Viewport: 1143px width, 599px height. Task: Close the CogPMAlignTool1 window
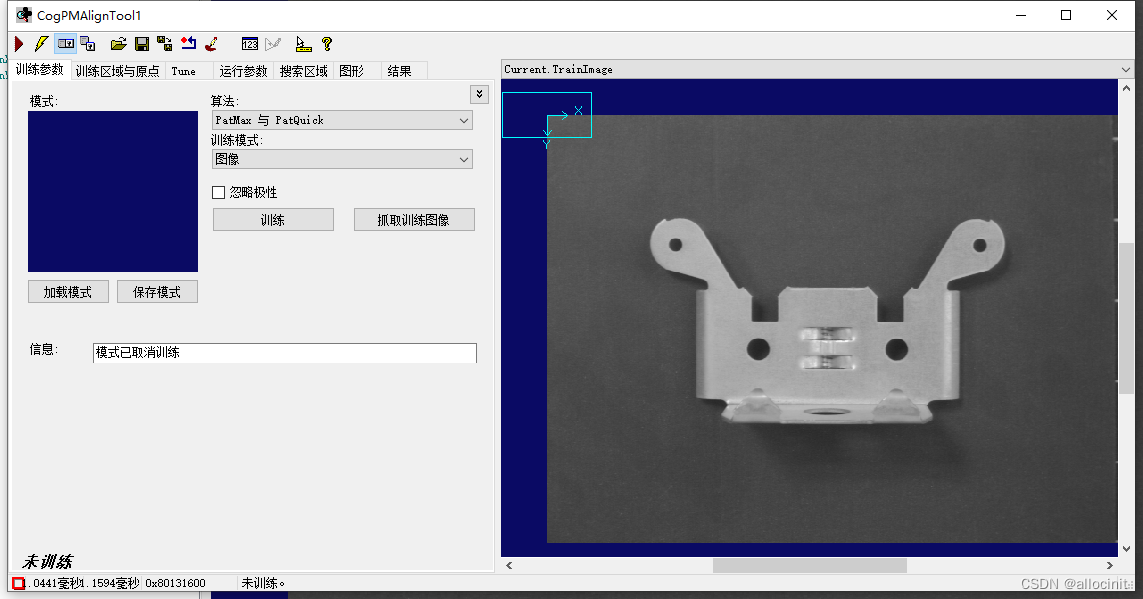coord(1112,15)
